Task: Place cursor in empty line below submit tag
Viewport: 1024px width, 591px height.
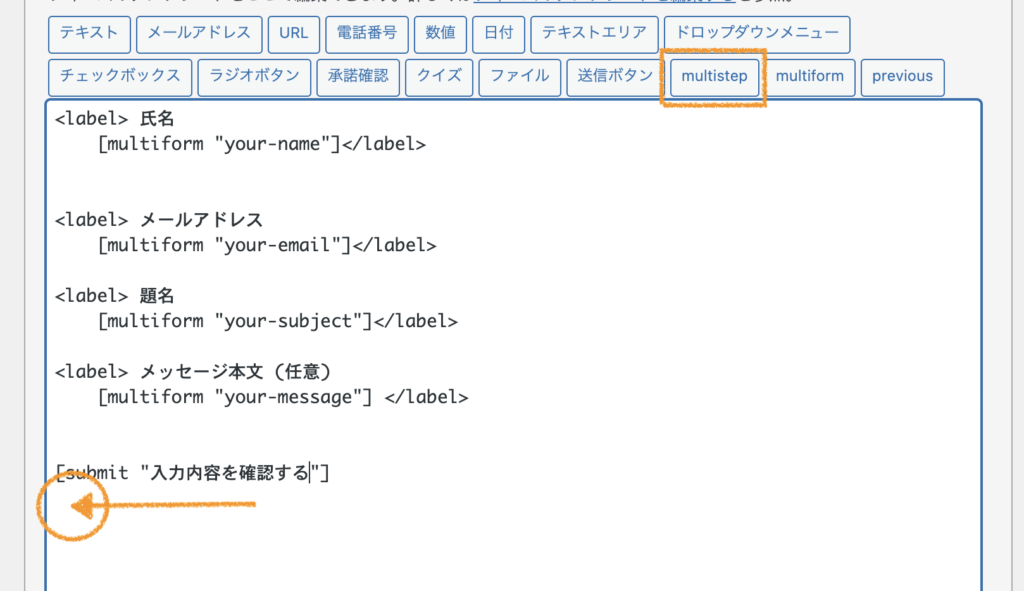Action: coord(72,505)
